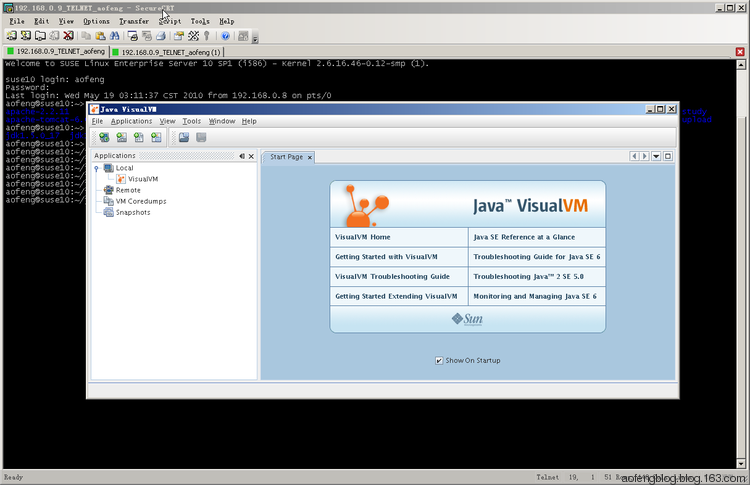Viewport: 750px width, 485px height.
Task: Click the Connect in Tab folder icon
Action: [40, 36]
